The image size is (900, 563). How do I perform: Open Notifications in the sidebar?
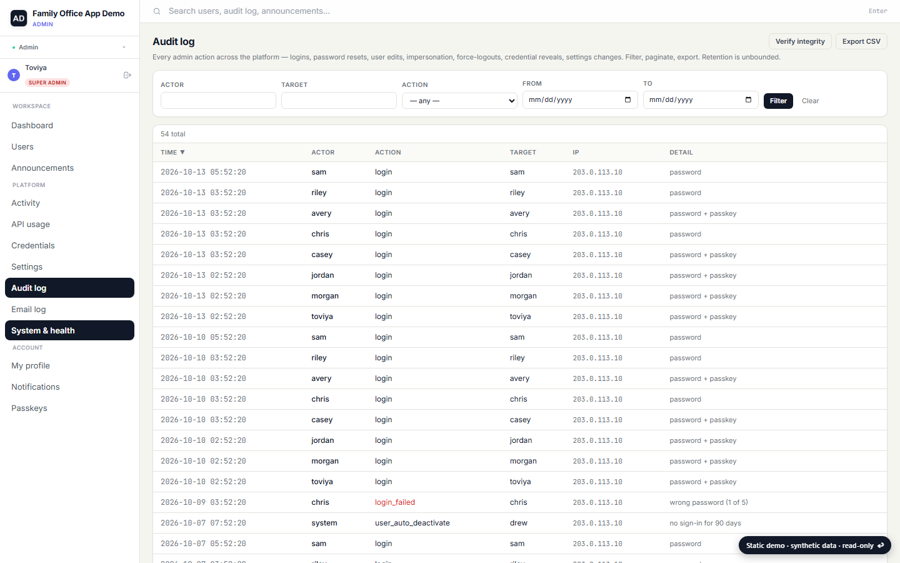(69, 387)
